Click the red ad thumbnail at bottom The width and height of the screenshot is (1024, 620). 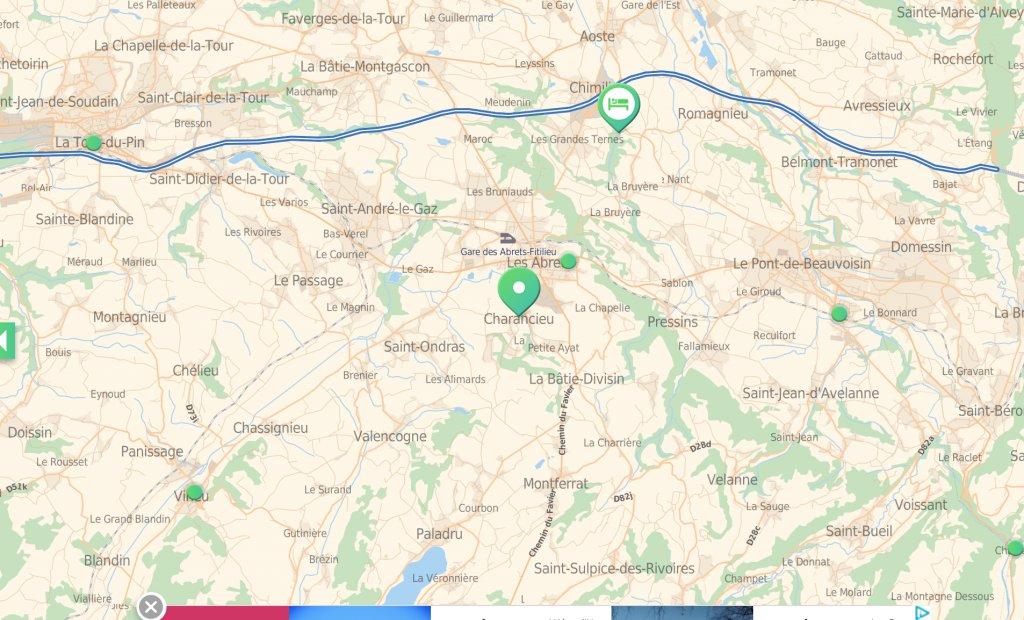click(x=226, y=613)
